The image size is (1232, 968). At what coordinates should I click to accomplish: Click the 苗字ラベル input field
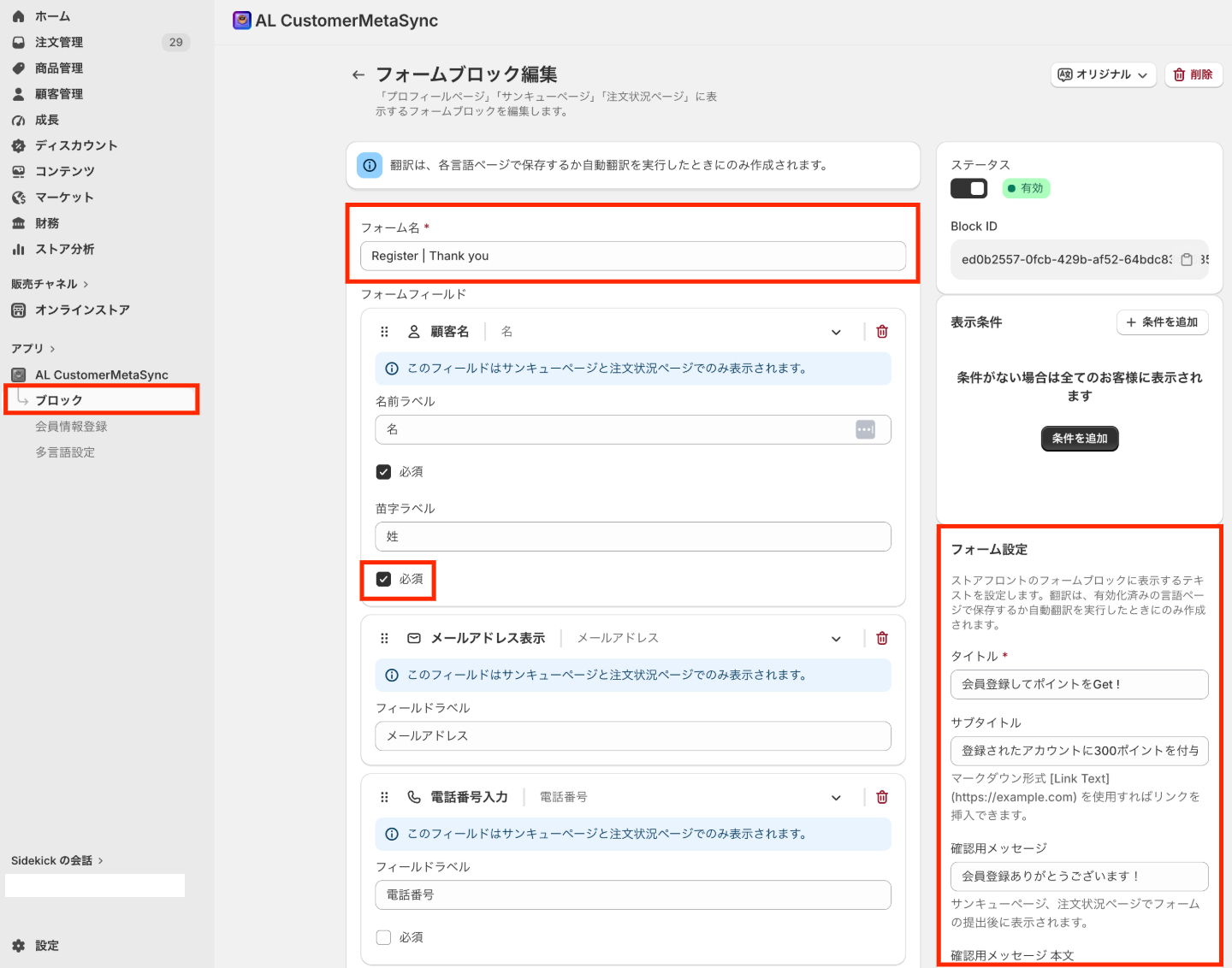coord(633,536)
